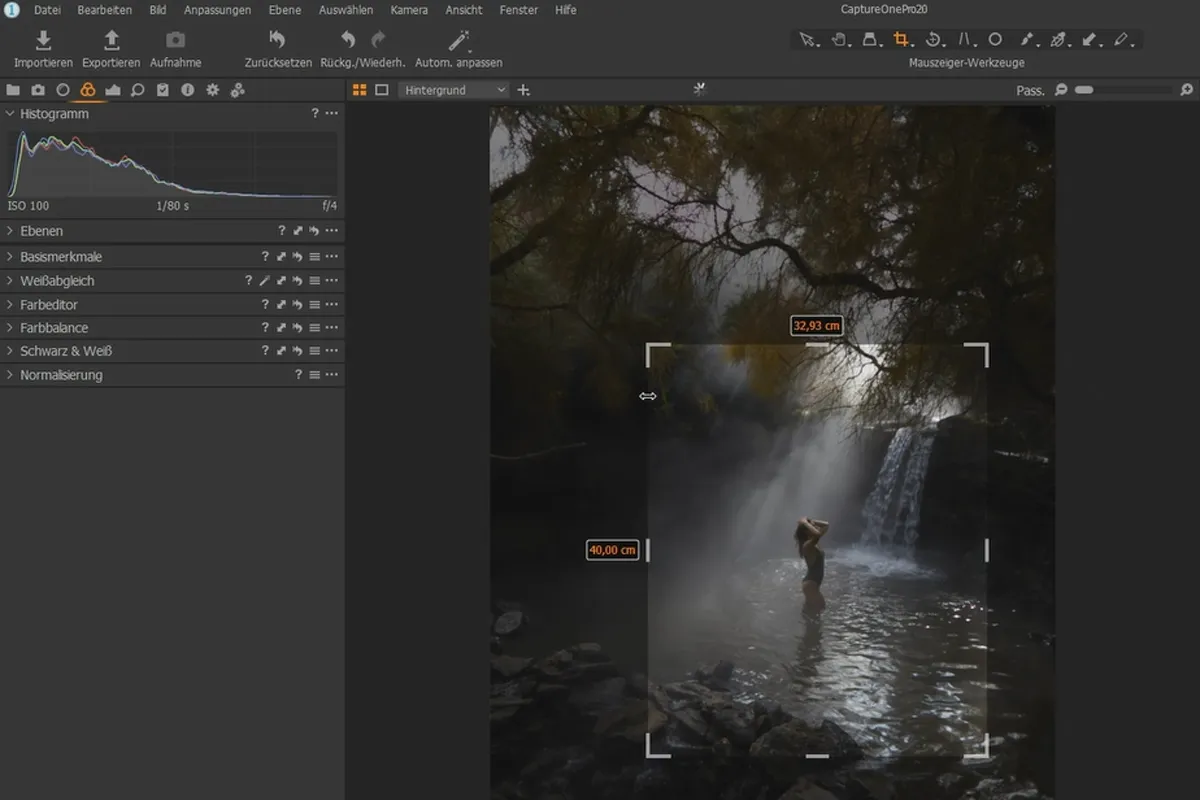Click the viewer zoom slider
1200x800 pixels.
[x=1122, y=90]
